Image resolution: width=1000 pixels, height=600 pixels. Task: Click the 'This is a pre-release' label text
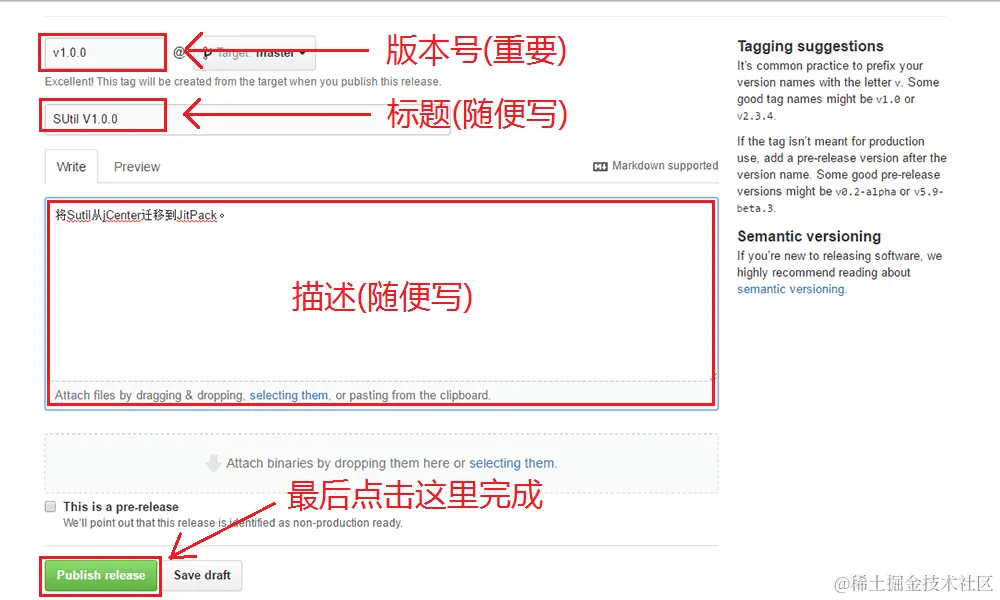tap(121, 507)
